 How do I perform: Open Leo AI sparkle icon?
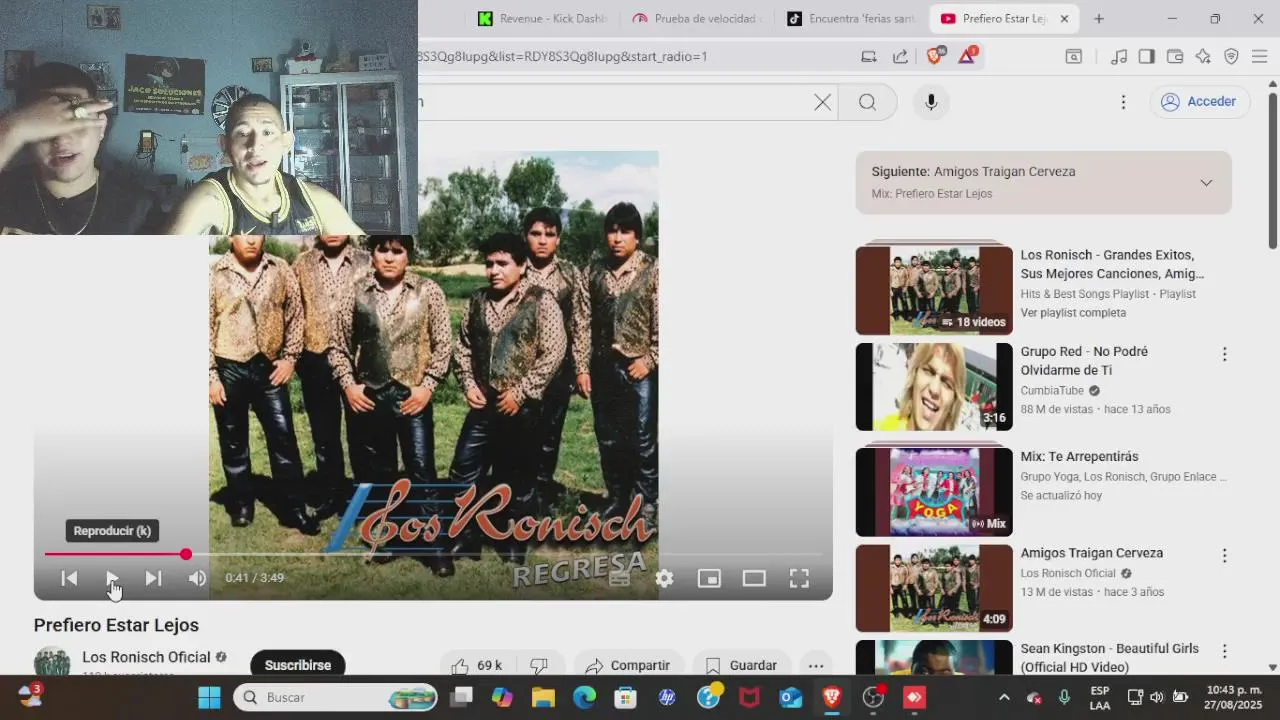tap(1203, 56)
